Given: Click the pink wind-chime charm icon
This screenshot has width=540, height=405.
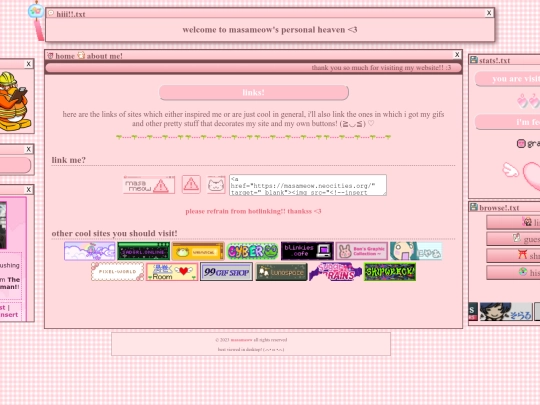Looking at the screenshot, I should [37, 20].
